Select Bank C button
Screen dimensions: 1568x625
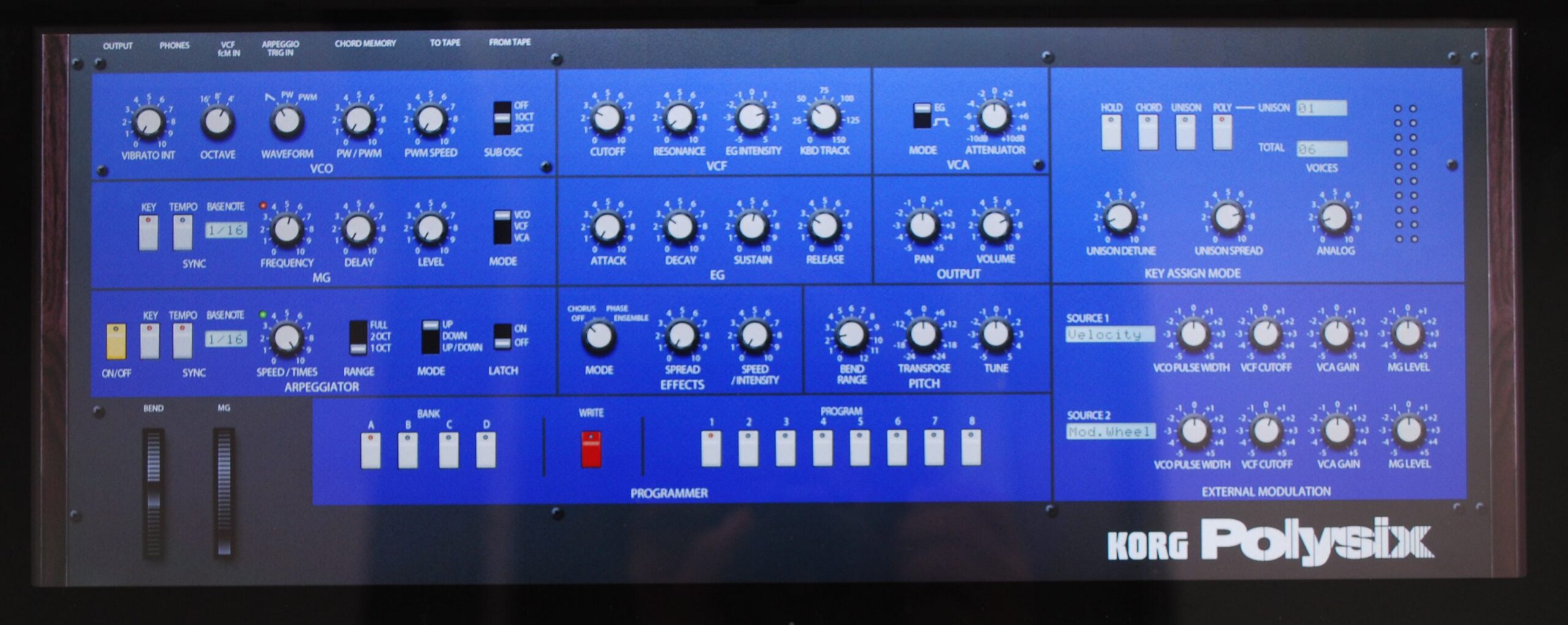[448, 451]
